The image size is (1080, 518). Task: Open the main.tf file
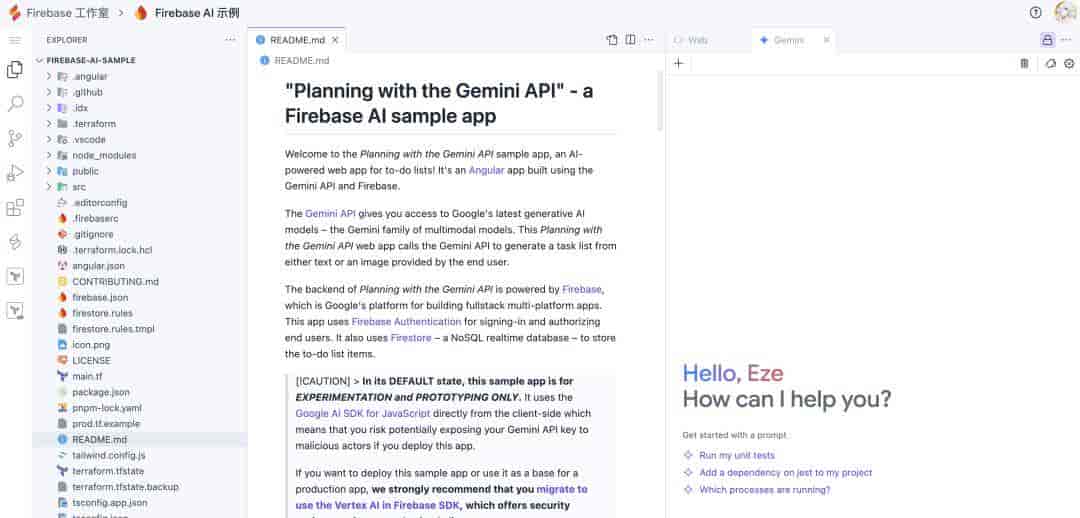coord(139,376)
